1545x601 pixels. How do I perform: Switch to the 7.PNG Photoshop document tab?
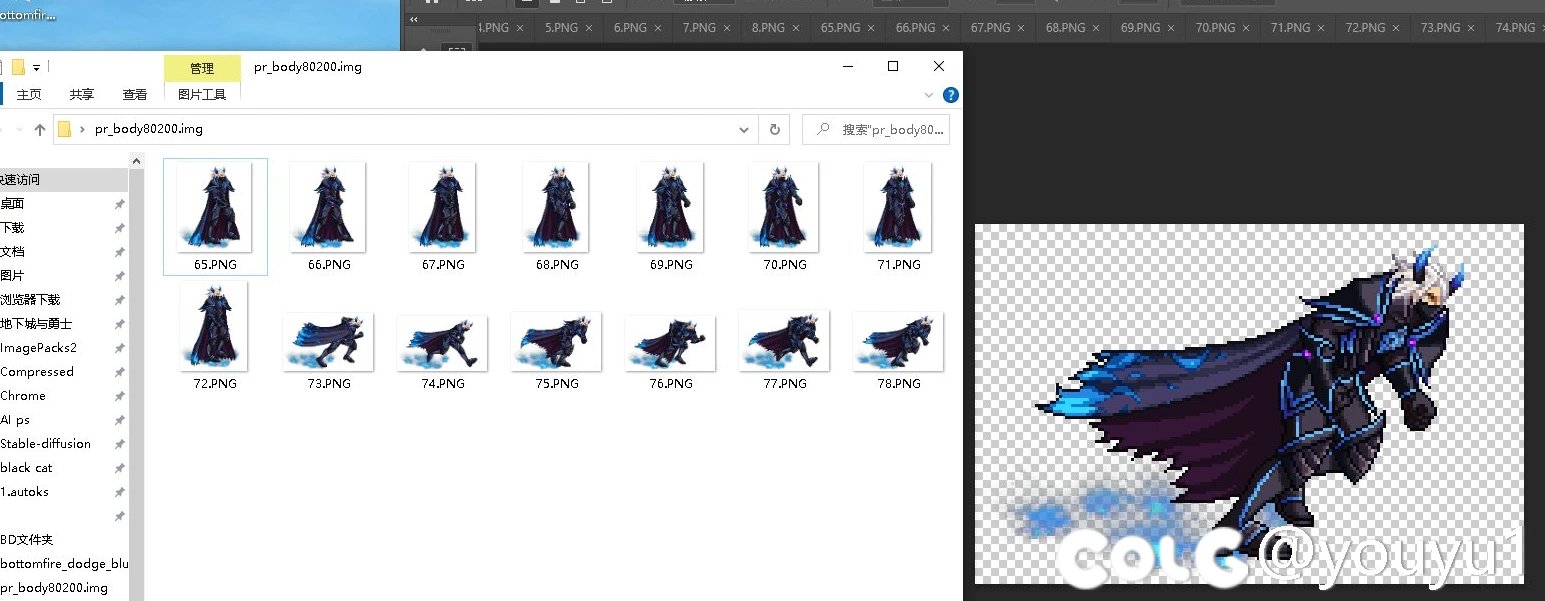699,28
